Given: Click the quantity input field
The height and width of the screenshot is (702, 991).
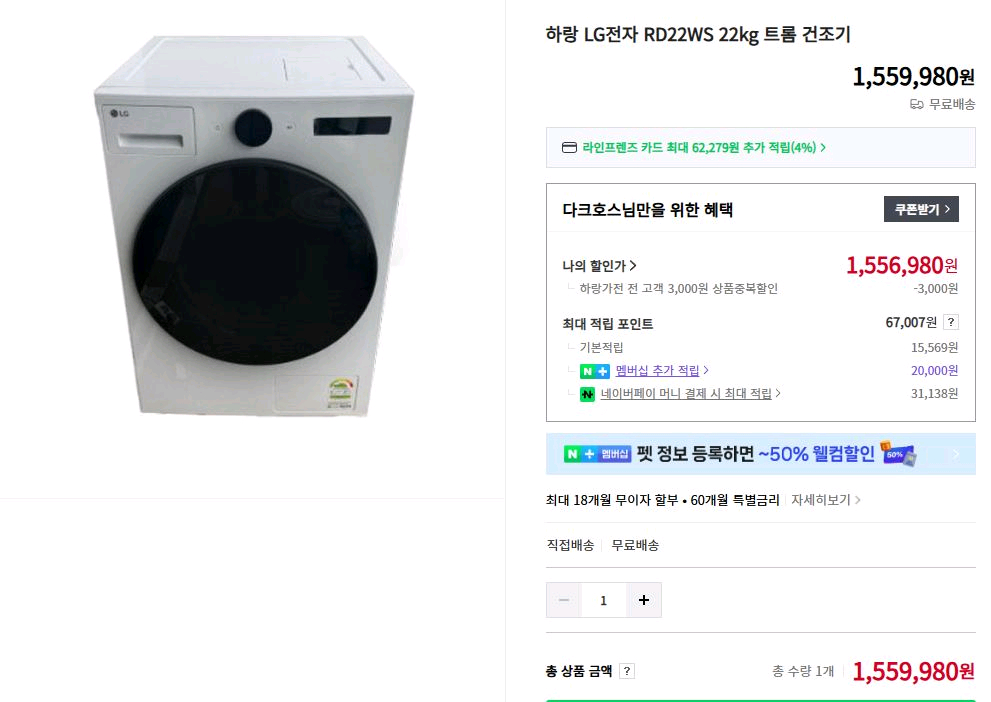Looking at the screenshot, I should tap(603, 600).
